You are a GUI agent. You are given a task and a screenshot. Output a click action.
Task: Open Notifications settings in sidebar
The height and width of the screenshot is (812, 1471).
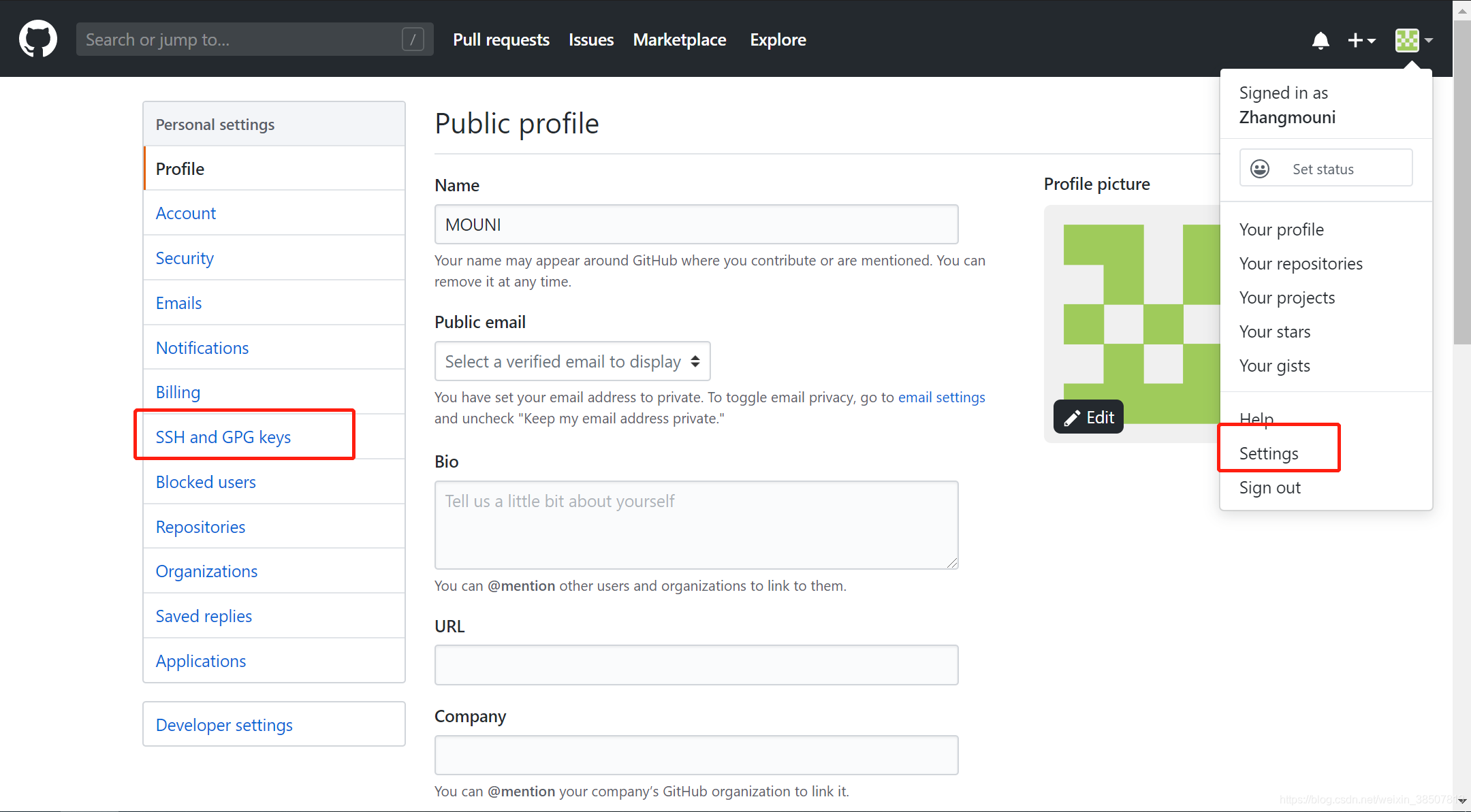click(274, 348)
